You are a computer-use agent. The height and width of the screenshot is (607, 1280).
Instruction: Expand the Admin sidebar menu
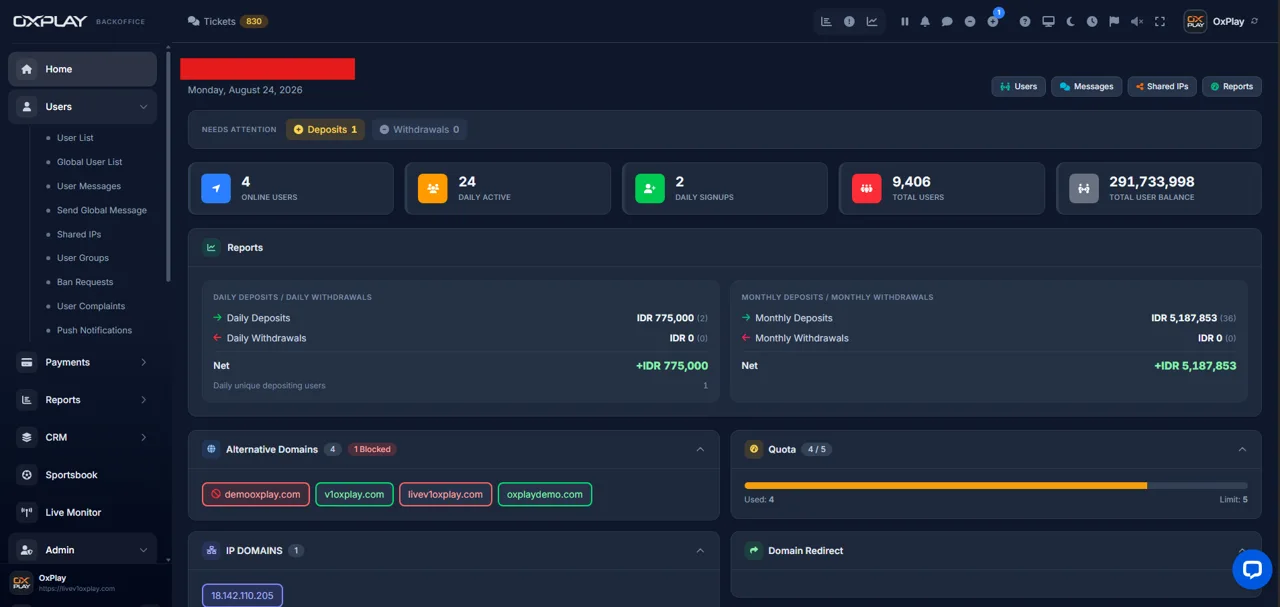(82, 550)
